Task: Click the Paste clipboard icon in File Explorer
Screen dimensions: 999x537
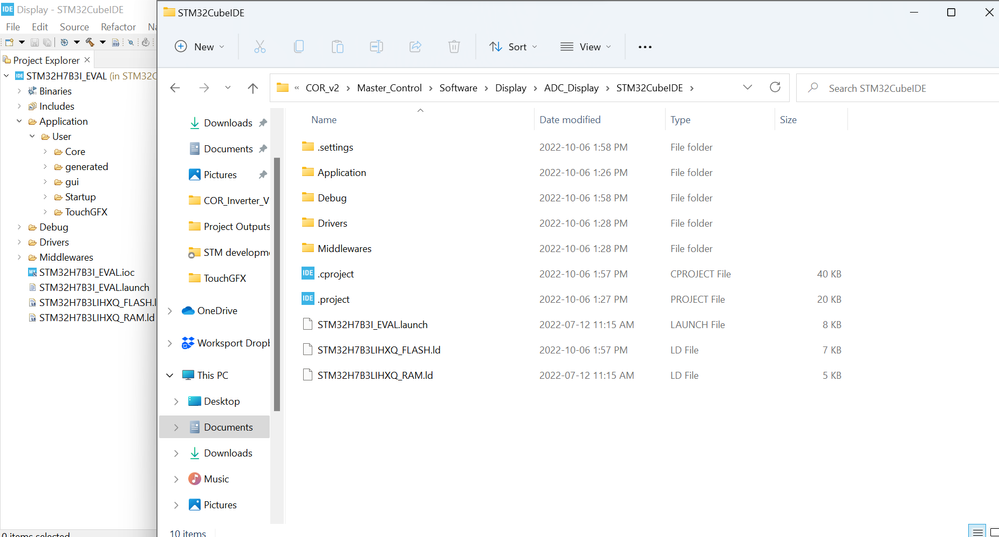Action: [337, 47]
